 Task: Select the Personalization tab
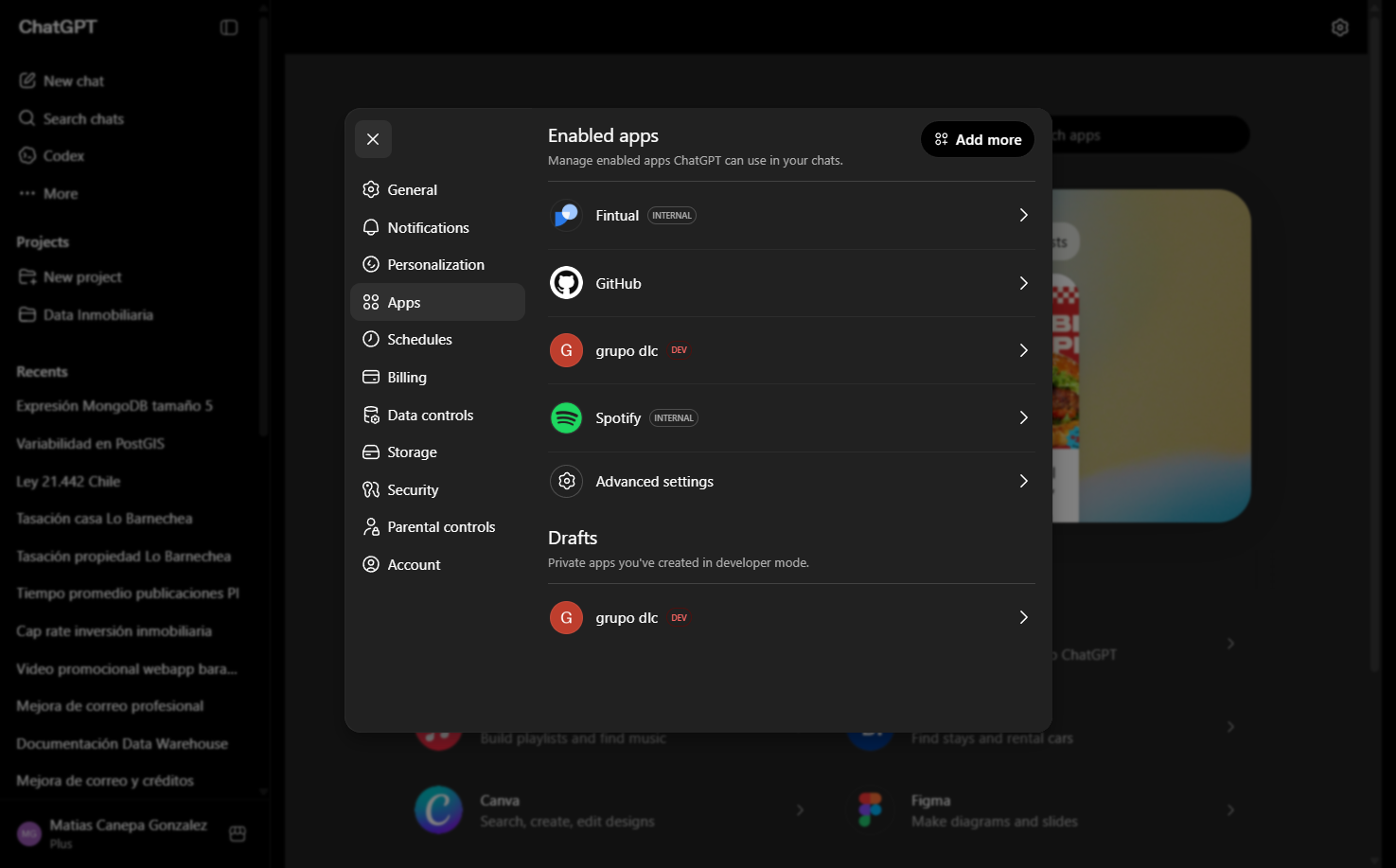pos(437,264)
